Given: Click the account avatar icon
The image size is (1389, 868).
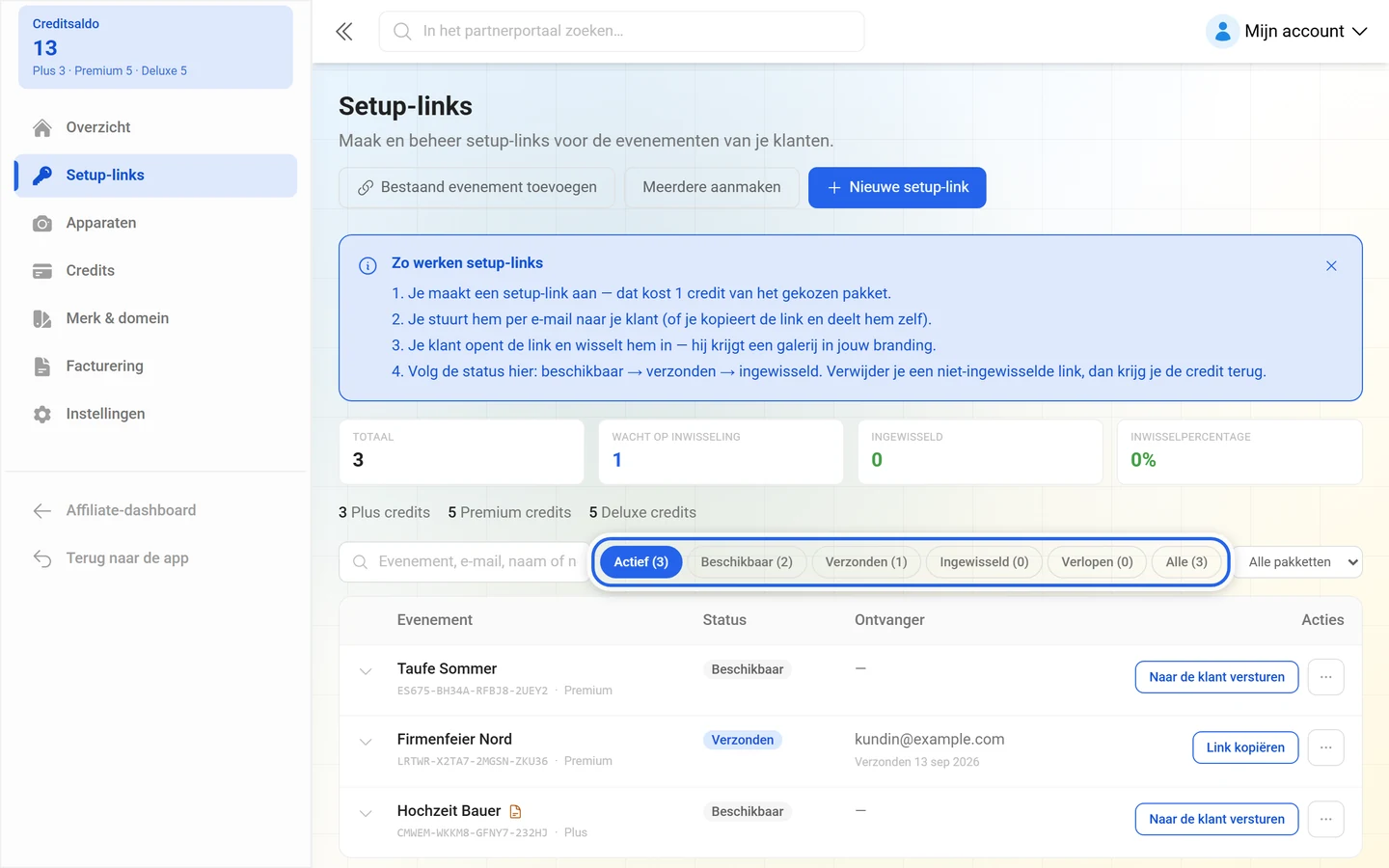Looking at the screenshot, I should pos(1222,32).
